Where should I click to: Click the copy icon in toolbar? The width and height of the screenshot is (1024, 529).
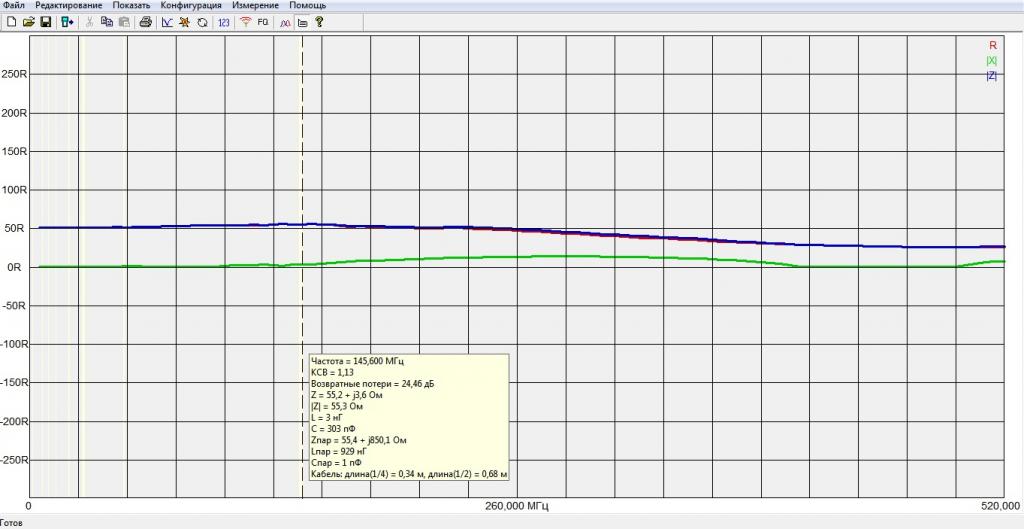tap(106, 22)
